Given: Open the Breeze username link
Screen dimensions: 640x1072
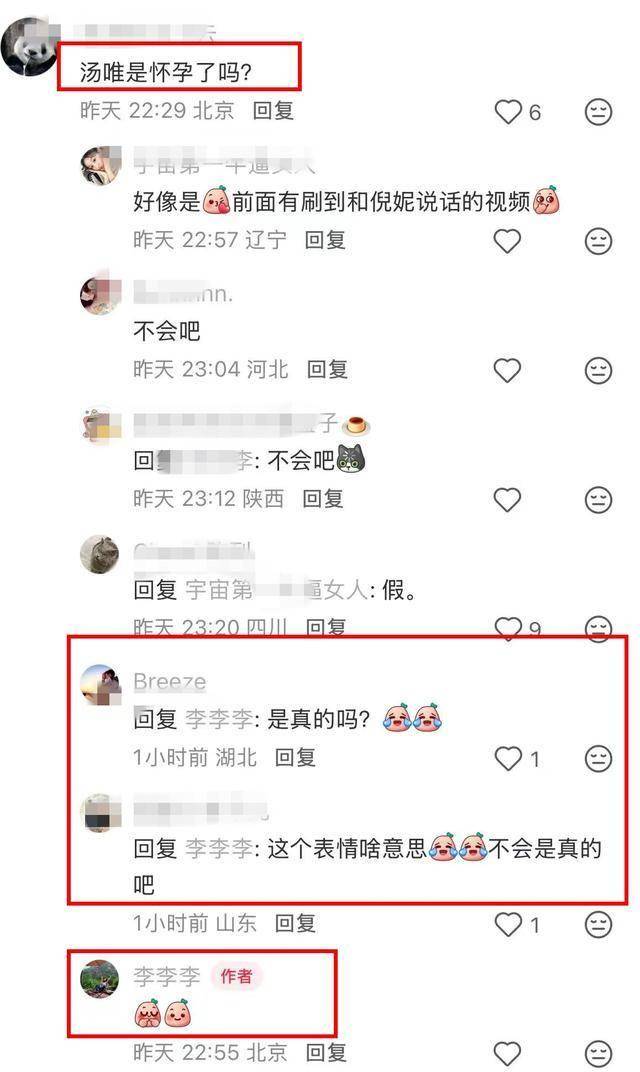Looking at the screenshot, I should [170, 681].
